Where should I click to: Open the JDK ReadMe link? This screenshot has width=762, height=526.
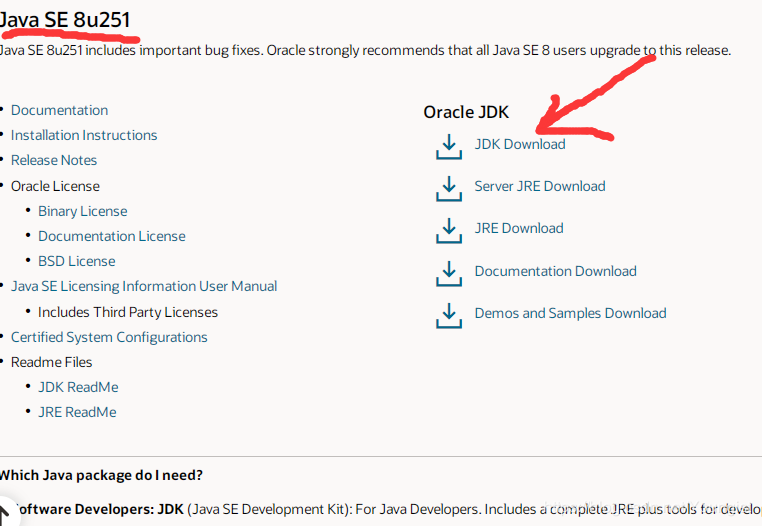[78, 387]
